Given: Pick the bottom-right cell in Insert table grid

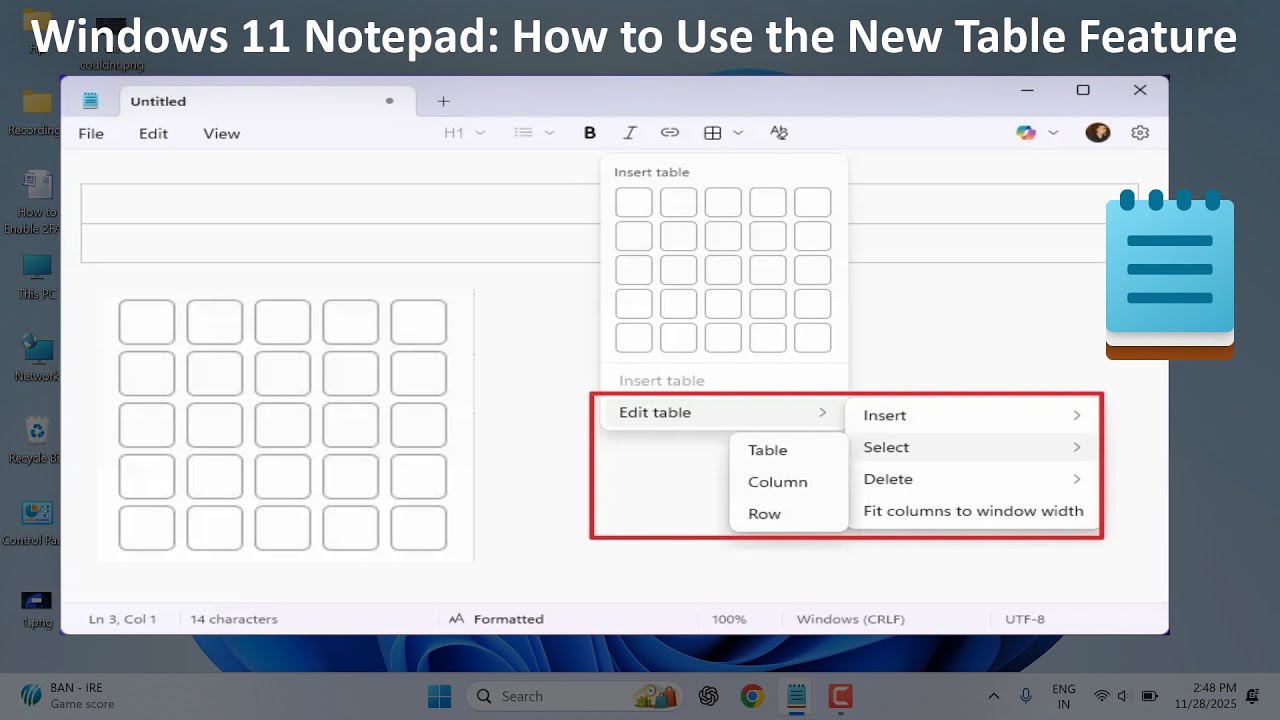Looking at the screenshot, I should click(x=812, y=337).
